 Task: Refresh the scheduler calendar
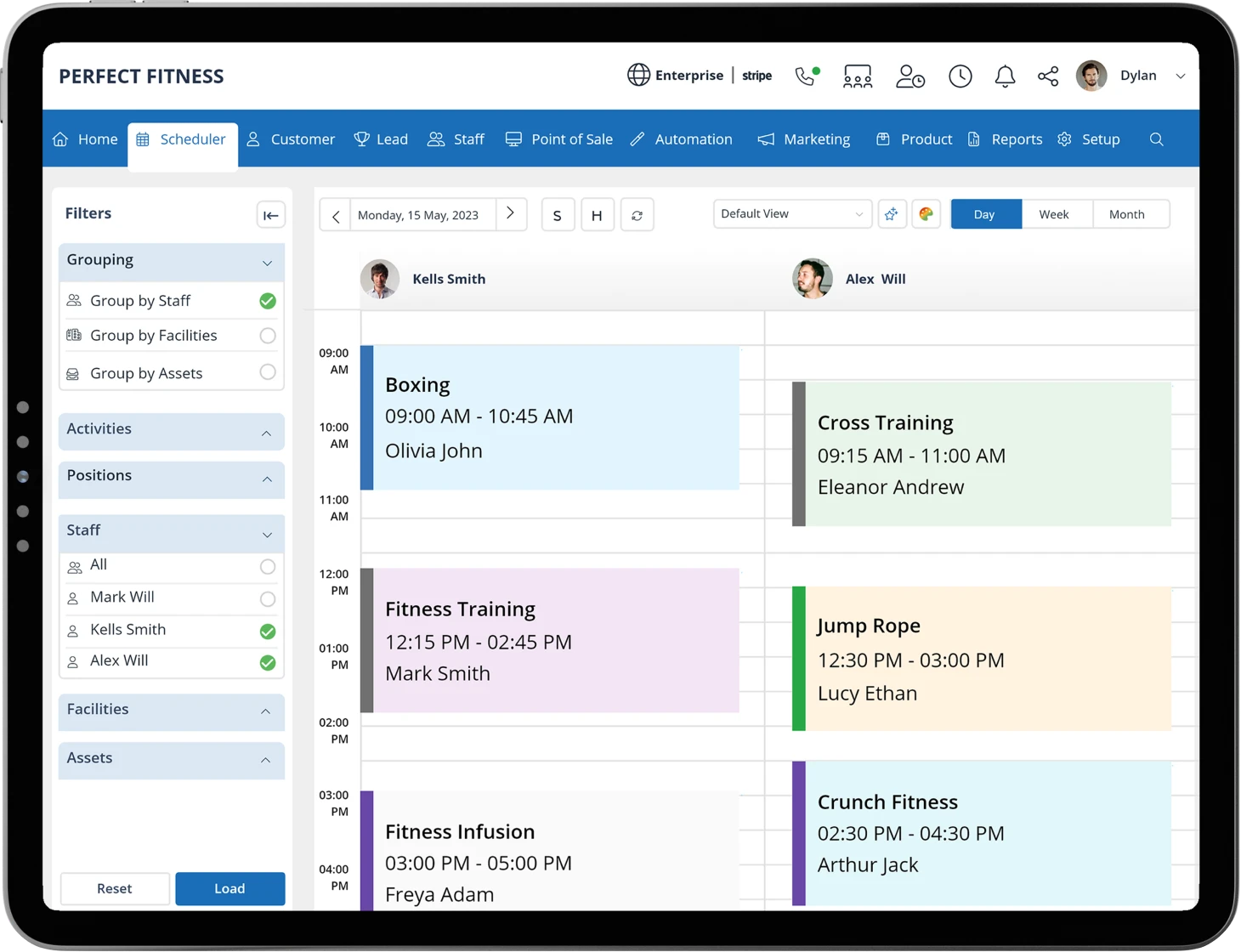point(637,216)
